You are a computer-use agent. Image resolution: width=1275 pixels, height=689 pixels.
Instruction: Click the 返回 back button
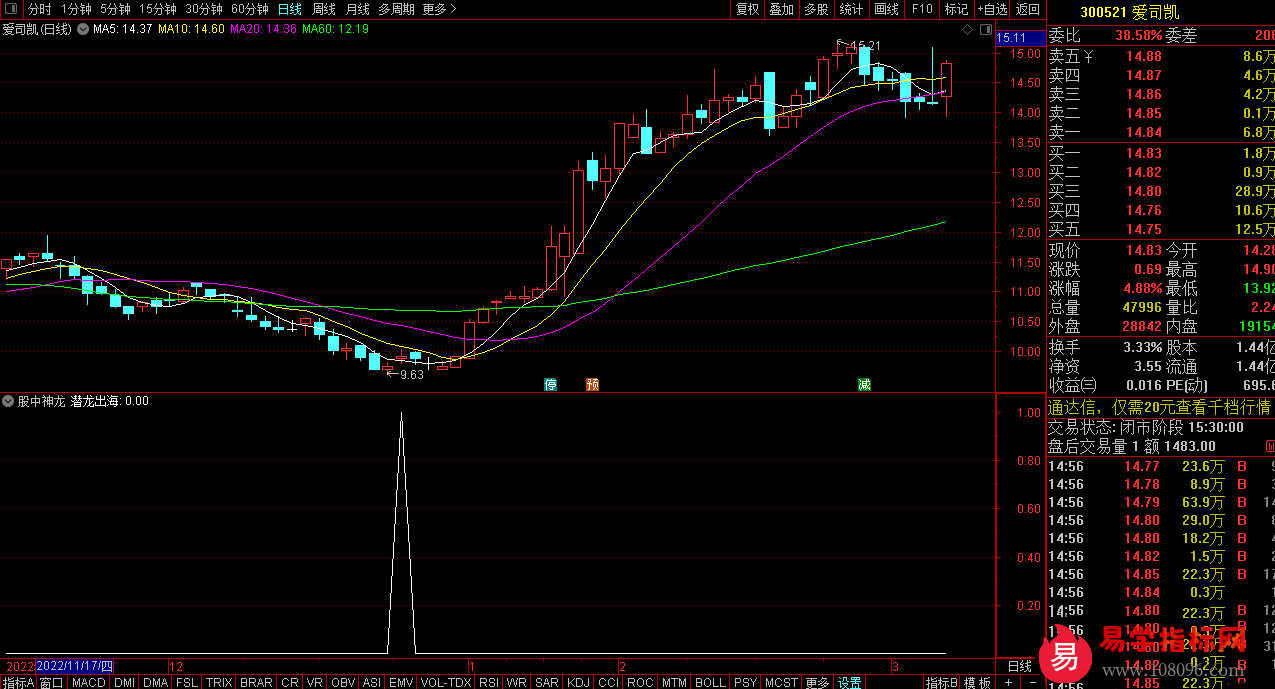coord(1028,9)
